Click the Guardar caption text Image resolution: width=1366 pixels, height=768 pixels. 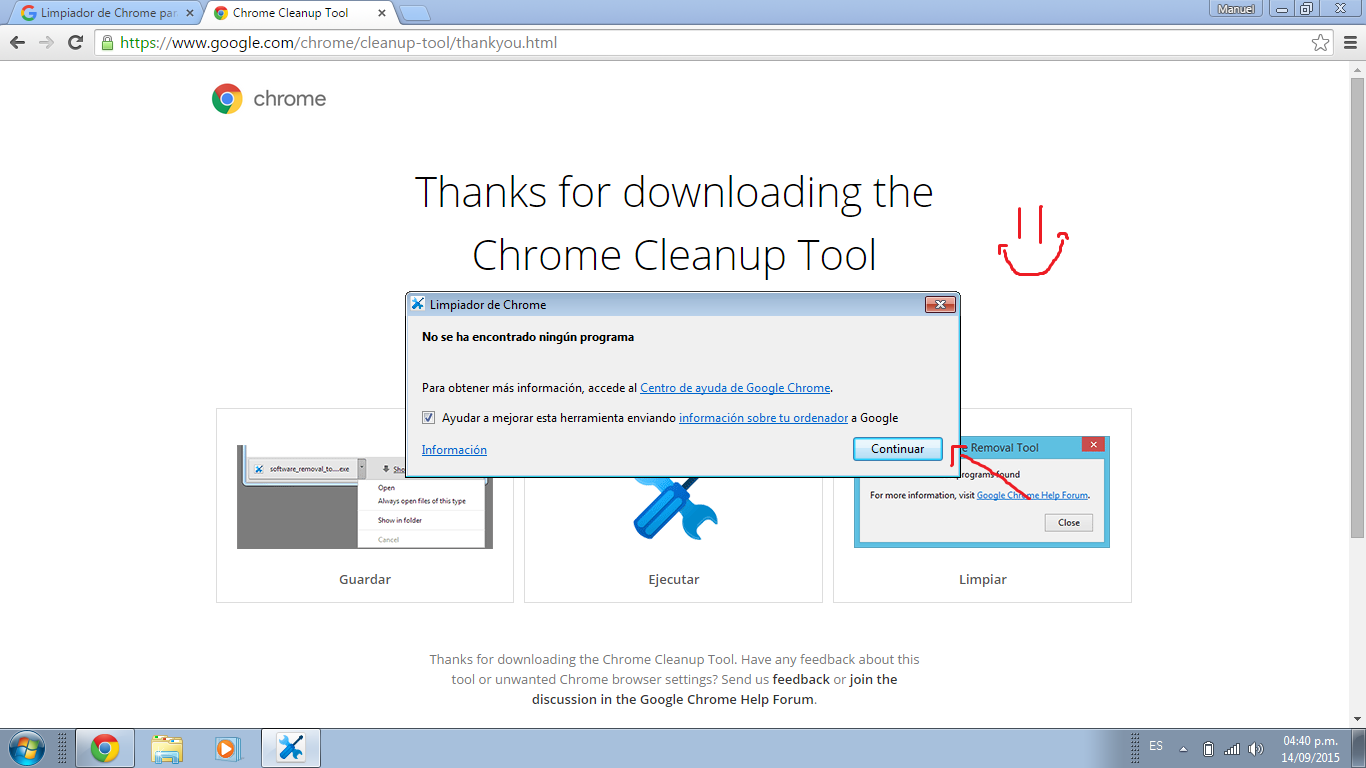click(x=365, y=580)
